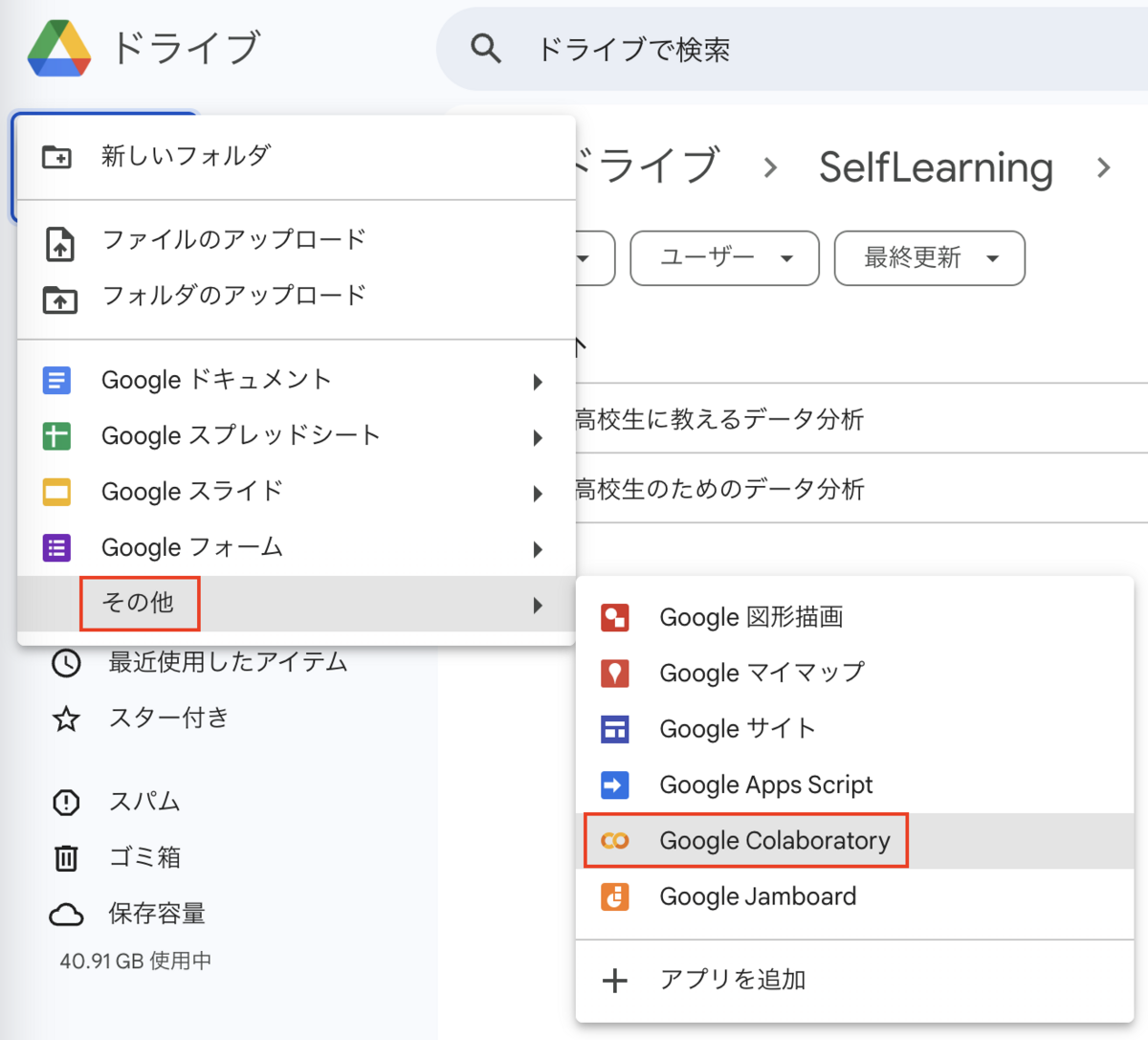Viewport: 1148px width, 1040px height.
Task: Choose ファイルのアップロード menu item
Action: pos(233,240)
